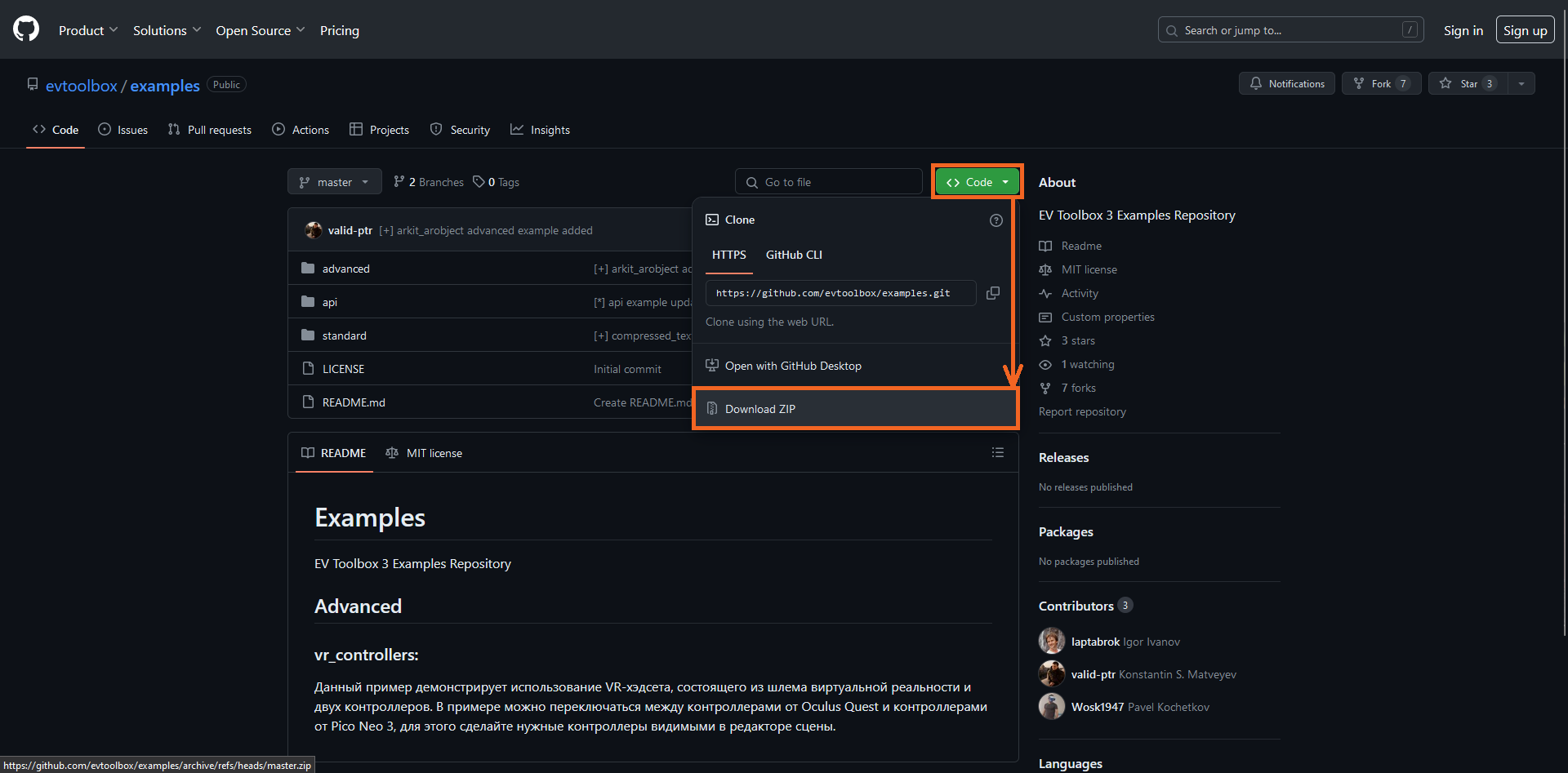Follow the Report repository link
This screenshot has width=1568, height=773.
(x=1082, y=411)
